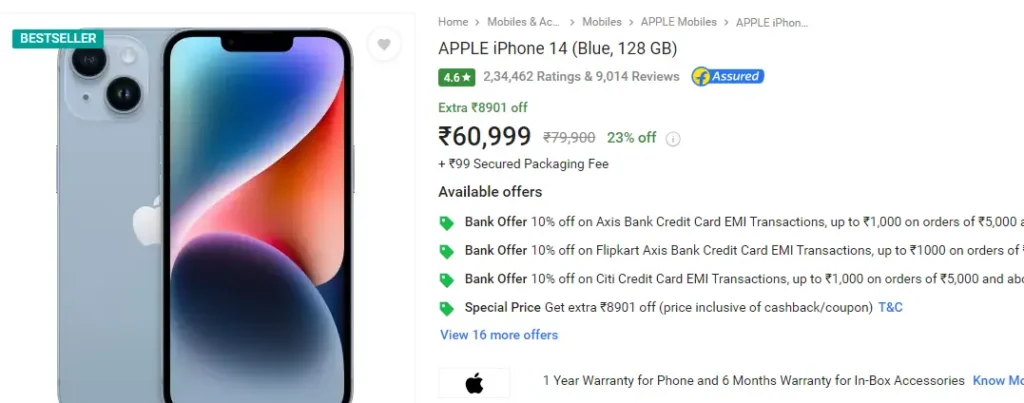Click the BESTSELLER badge on image
Image resolution: width=1024 pixels, height=403 pixels.
pos(57,39)
